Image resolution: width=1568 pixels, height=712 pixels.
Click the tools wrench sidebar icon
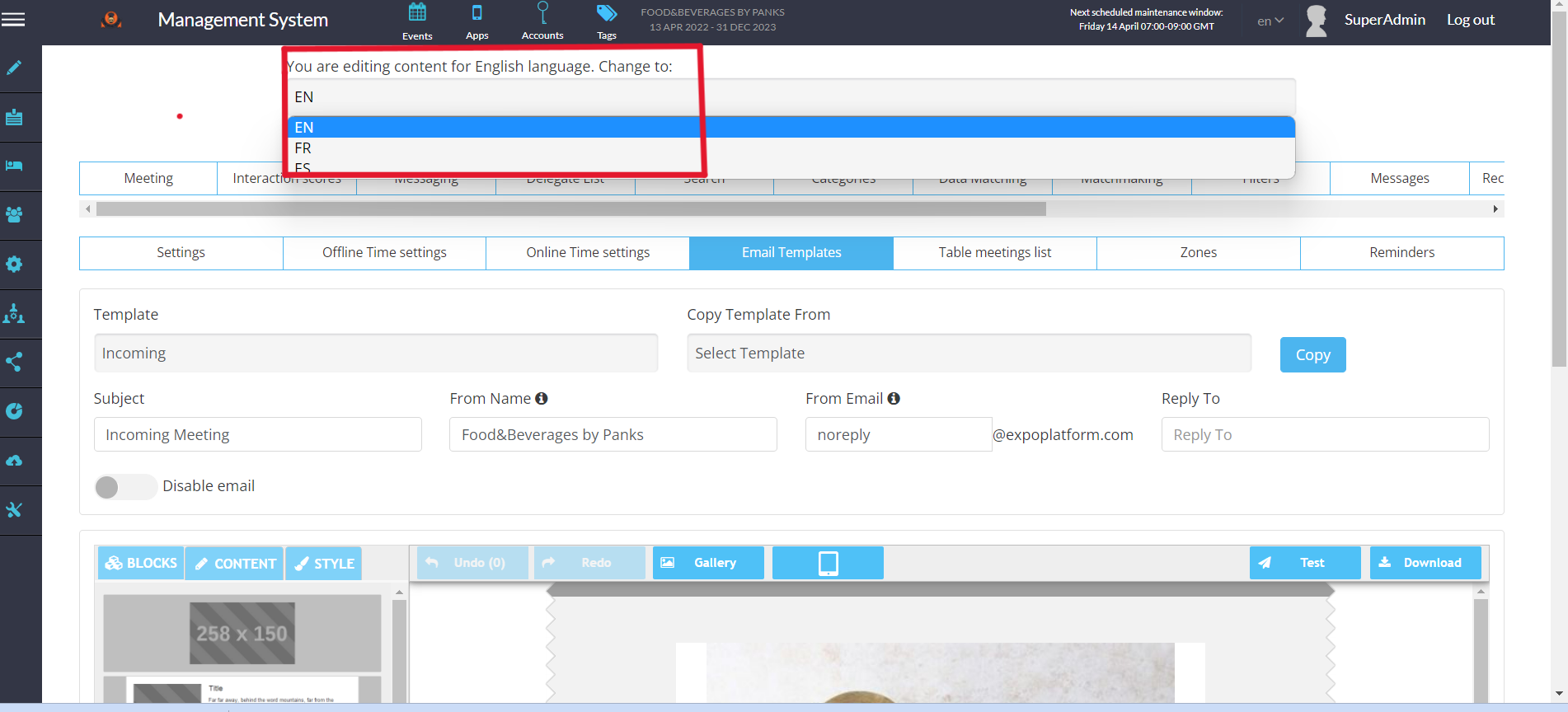[14, 510]
